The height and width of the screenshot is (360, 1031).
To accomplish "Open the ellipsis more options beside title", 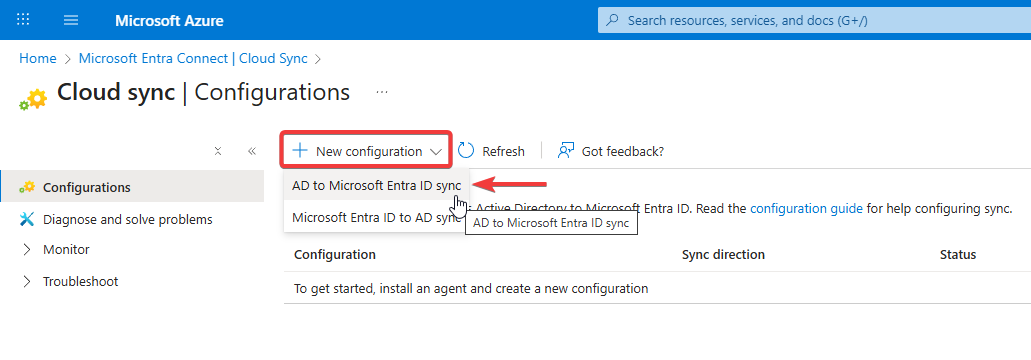I will click(x=382, y=93).
